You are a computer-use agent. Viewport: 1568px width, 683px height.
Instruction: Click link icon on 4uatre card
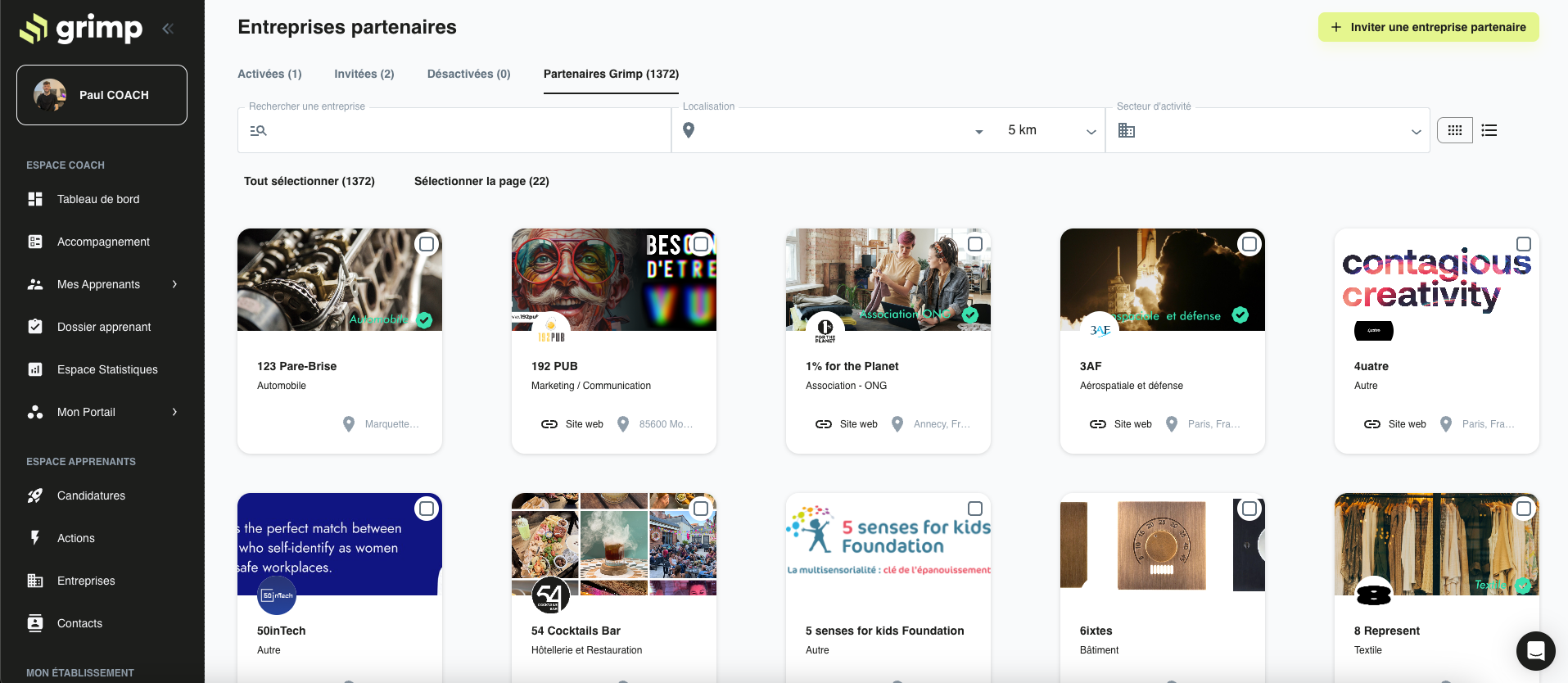(x=1372, y=424)
